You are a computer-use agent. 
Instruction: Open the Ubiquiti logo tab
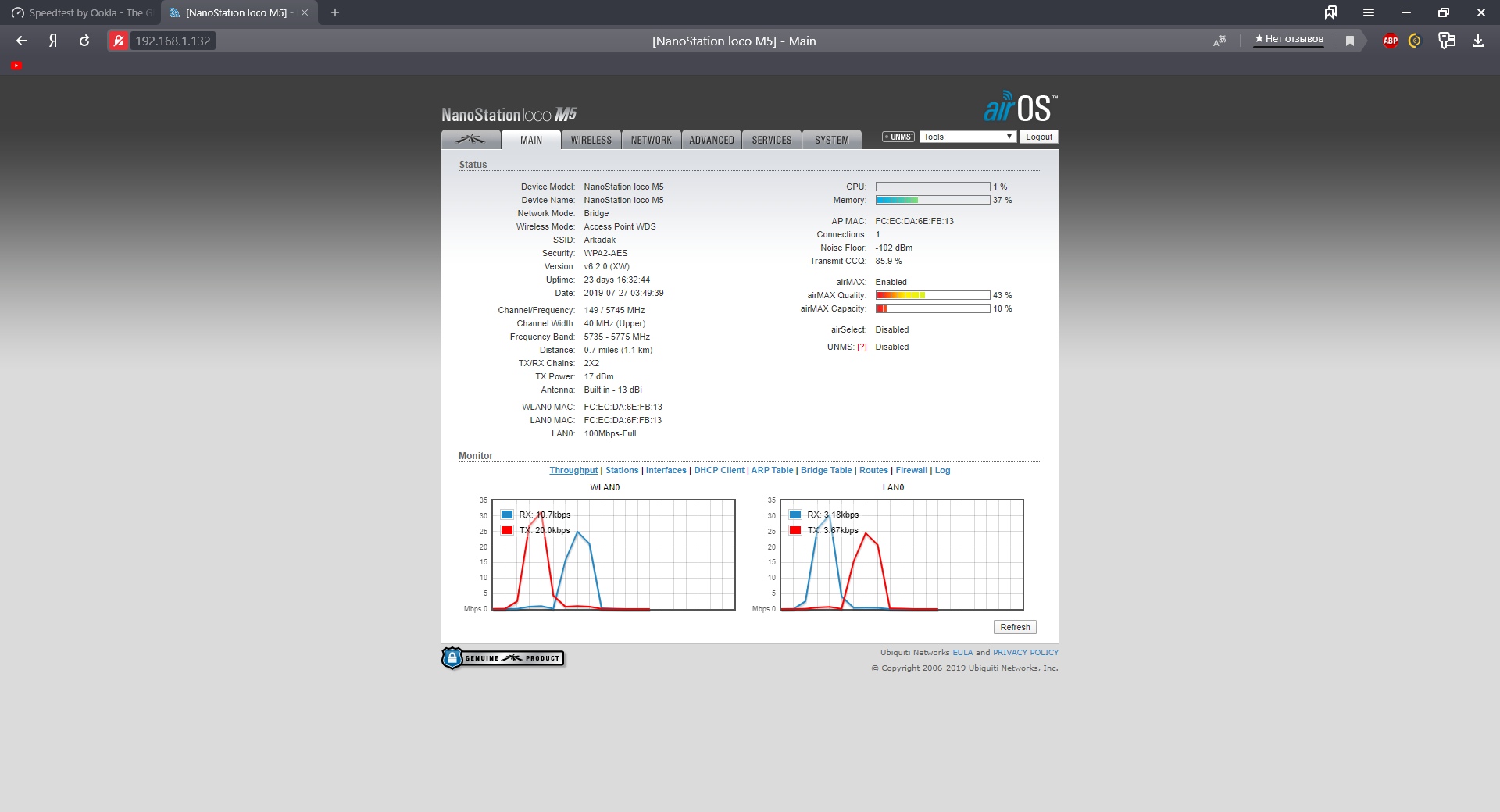click(470, 140)
